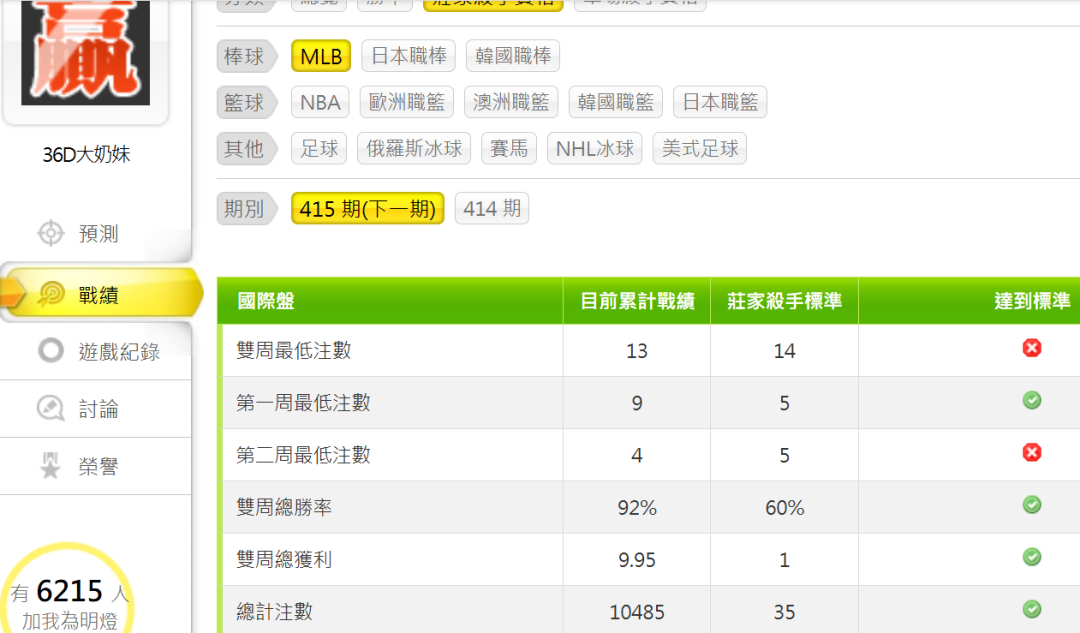
Task: Select the MLB league filter
Action: pyautogui.click(x=321, y=56)
